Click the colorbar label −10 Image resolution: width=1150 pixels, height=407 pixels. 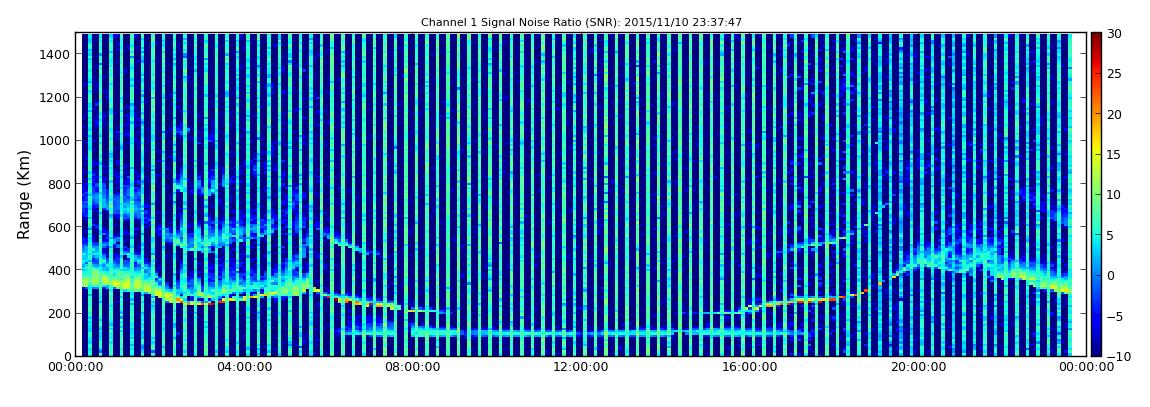coord(1118,356)
